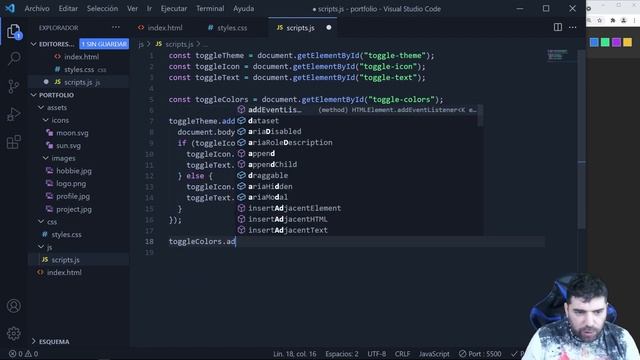
Task: Expand the ESQUEMA section
Action: (34, 341)
